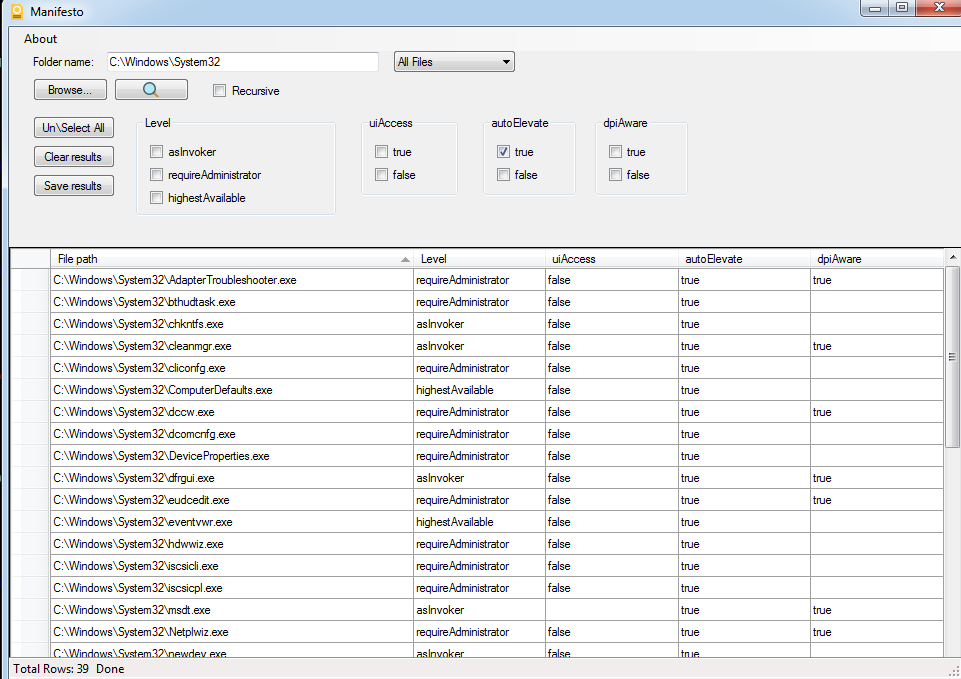
Task: Open the About menu
Action: pos(41,39)
